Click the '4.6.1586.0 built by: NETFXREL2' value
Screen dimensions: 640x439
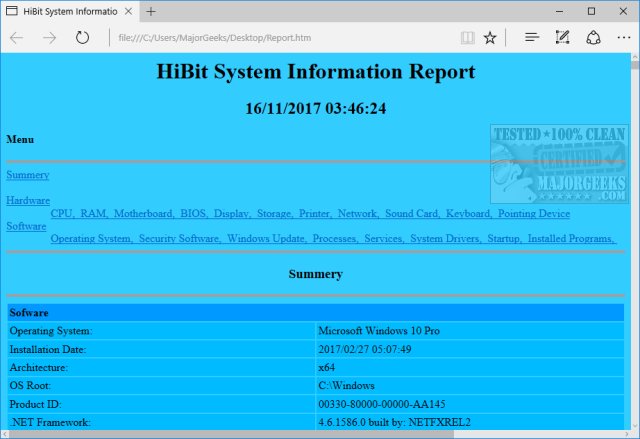394,422
